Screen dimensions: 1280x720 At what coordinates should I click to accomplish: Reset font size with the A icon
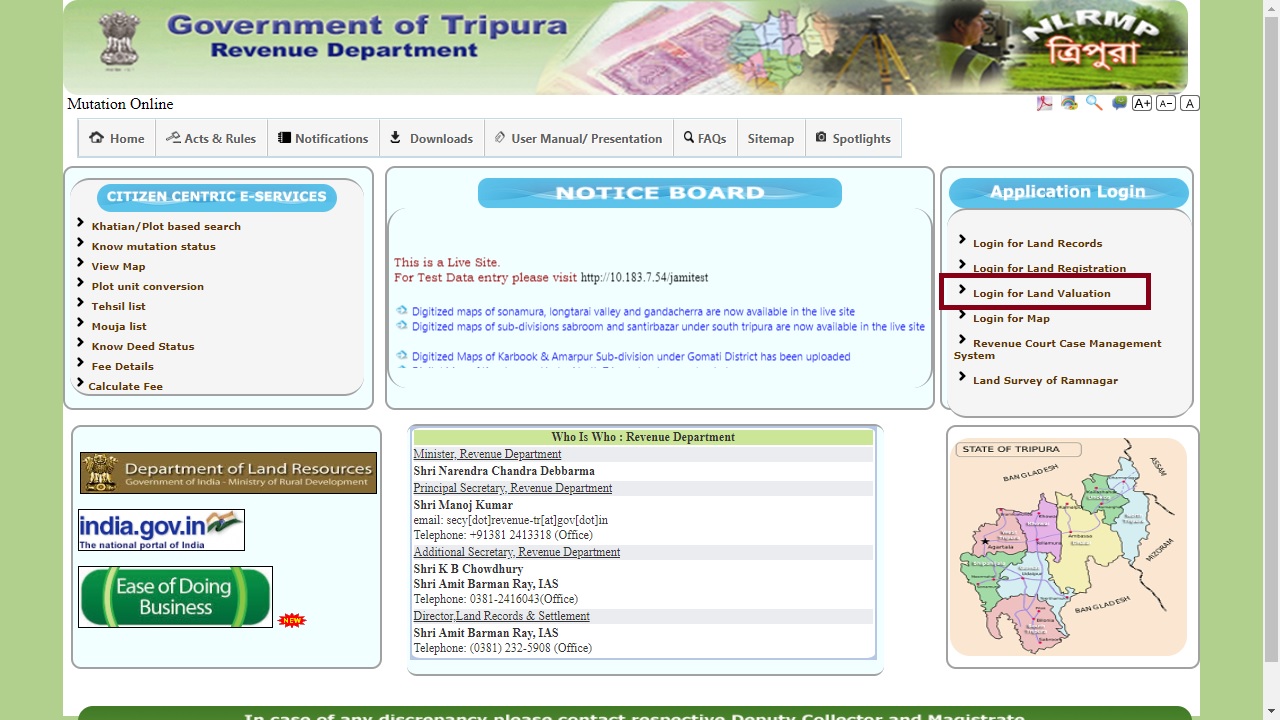[x=1188, y=103]
